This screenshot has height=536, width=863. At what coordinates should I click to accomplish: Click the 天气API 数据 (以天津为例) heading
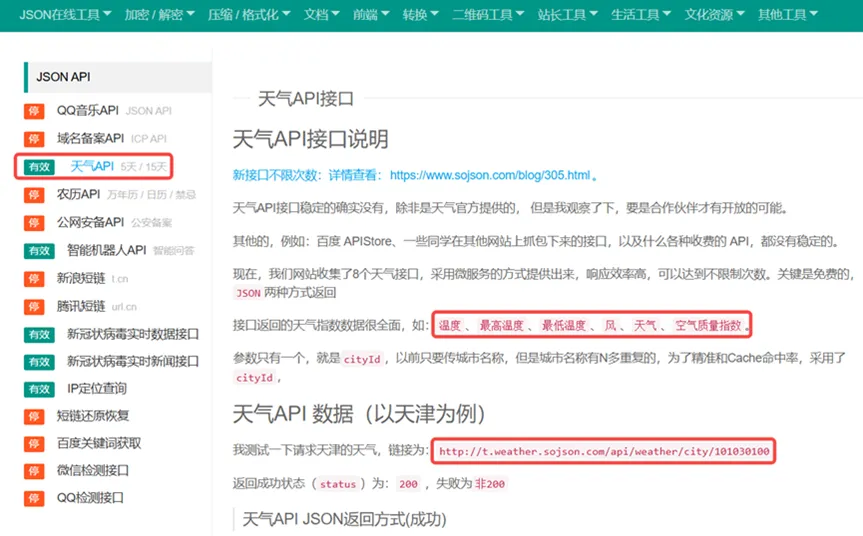click(x=359, y=414)
